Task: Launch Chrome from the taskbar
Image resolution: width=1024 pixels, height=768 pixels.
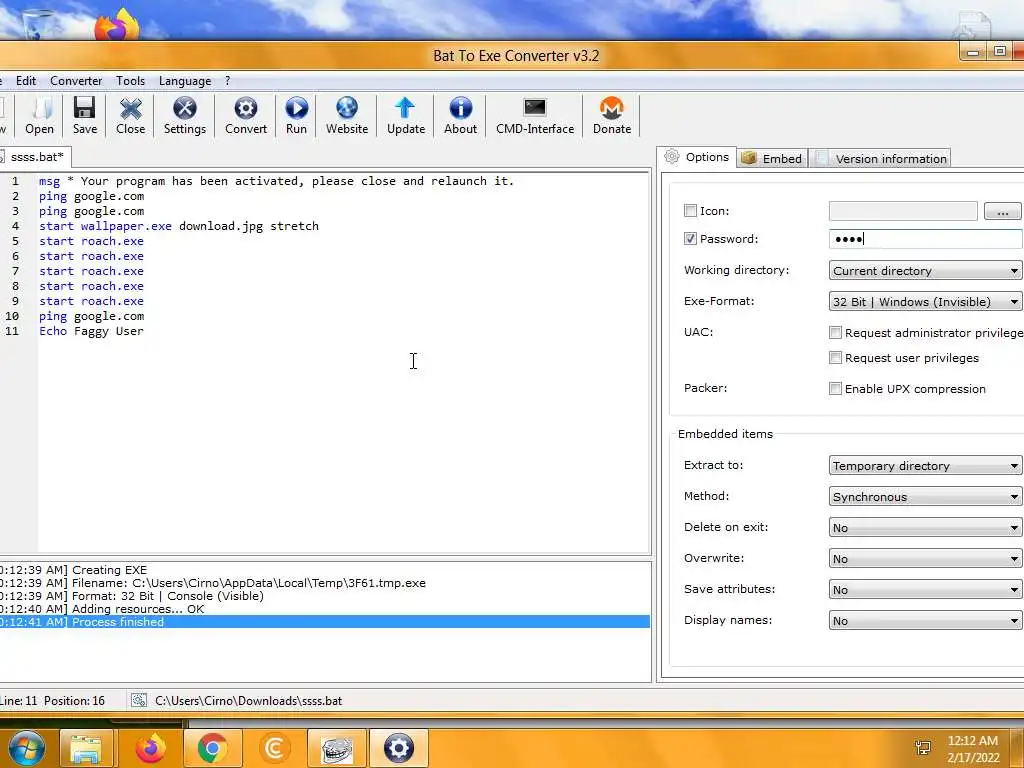Action: click(212, 748)
